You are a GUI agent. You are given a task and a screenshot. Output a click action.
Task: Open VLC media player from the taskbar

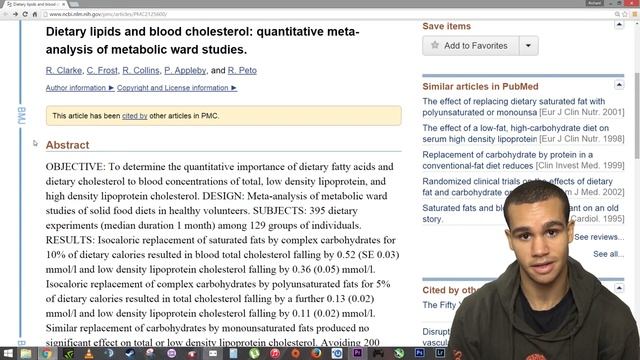tap(89, 353)
